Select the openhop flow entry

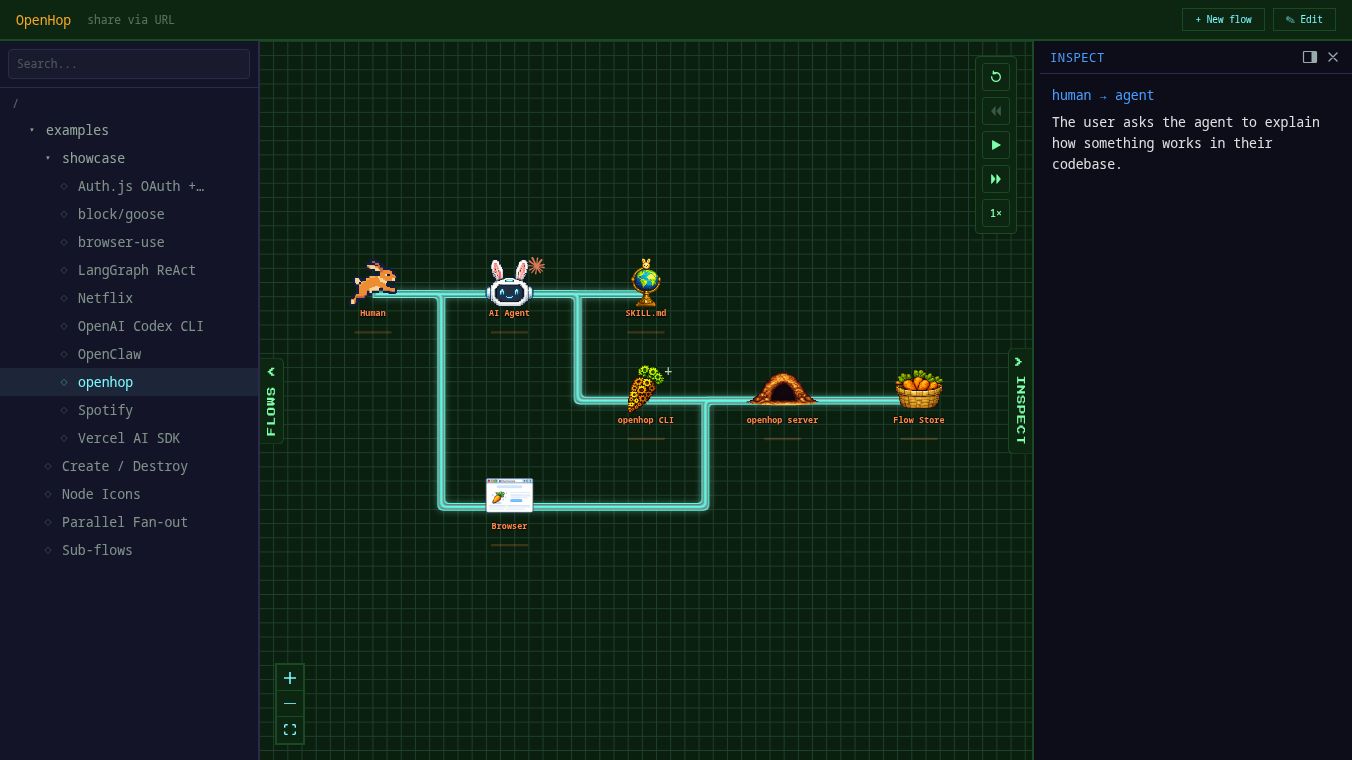(129, 382)
